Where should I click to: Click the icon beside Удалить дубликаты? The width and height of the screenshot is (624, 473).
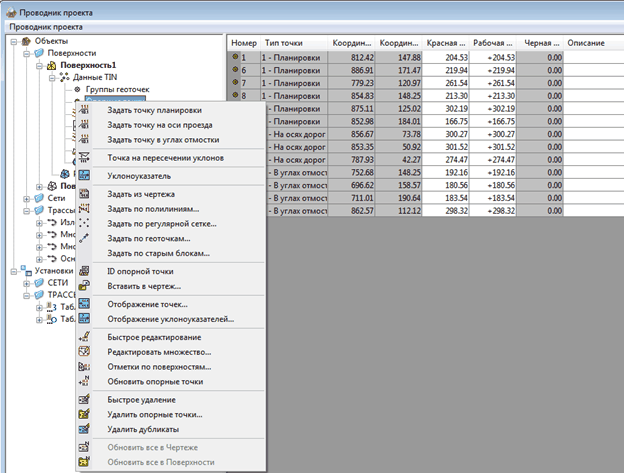tap(86, 428)
